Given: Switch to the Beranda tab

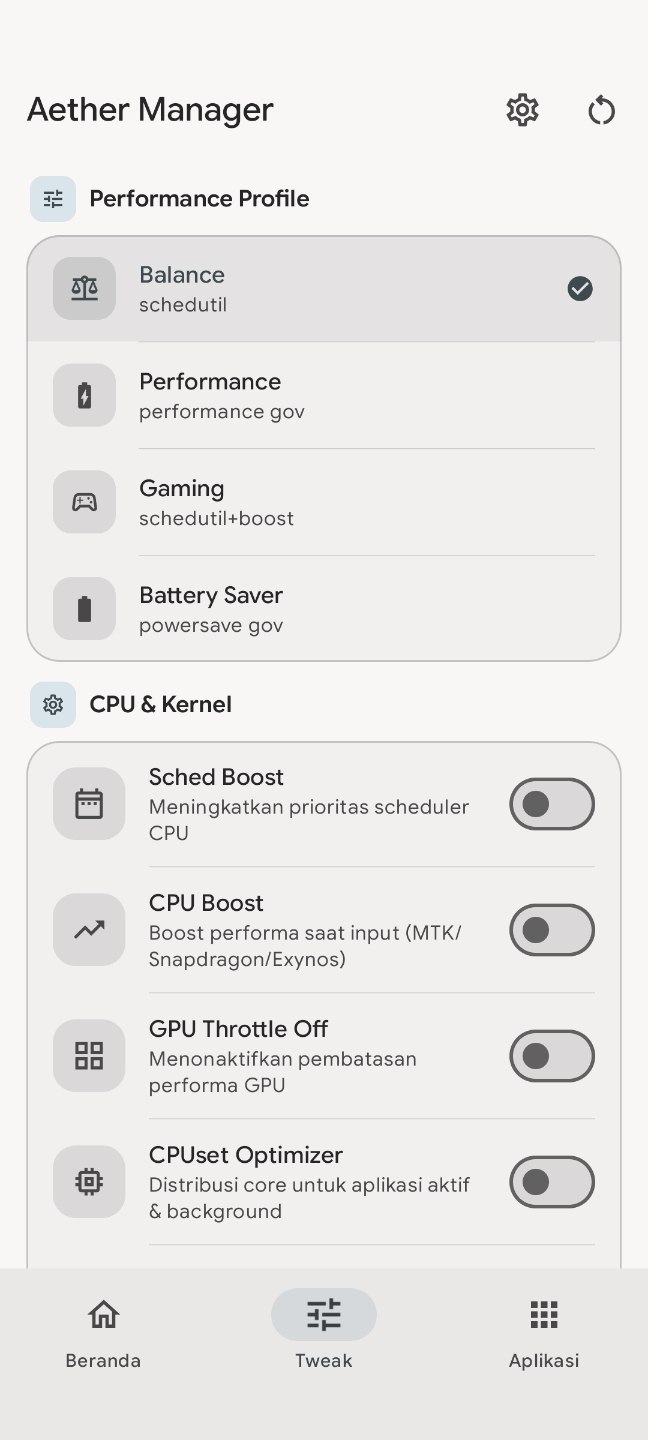Looking at the screenshot, I should click(102, 1332).
